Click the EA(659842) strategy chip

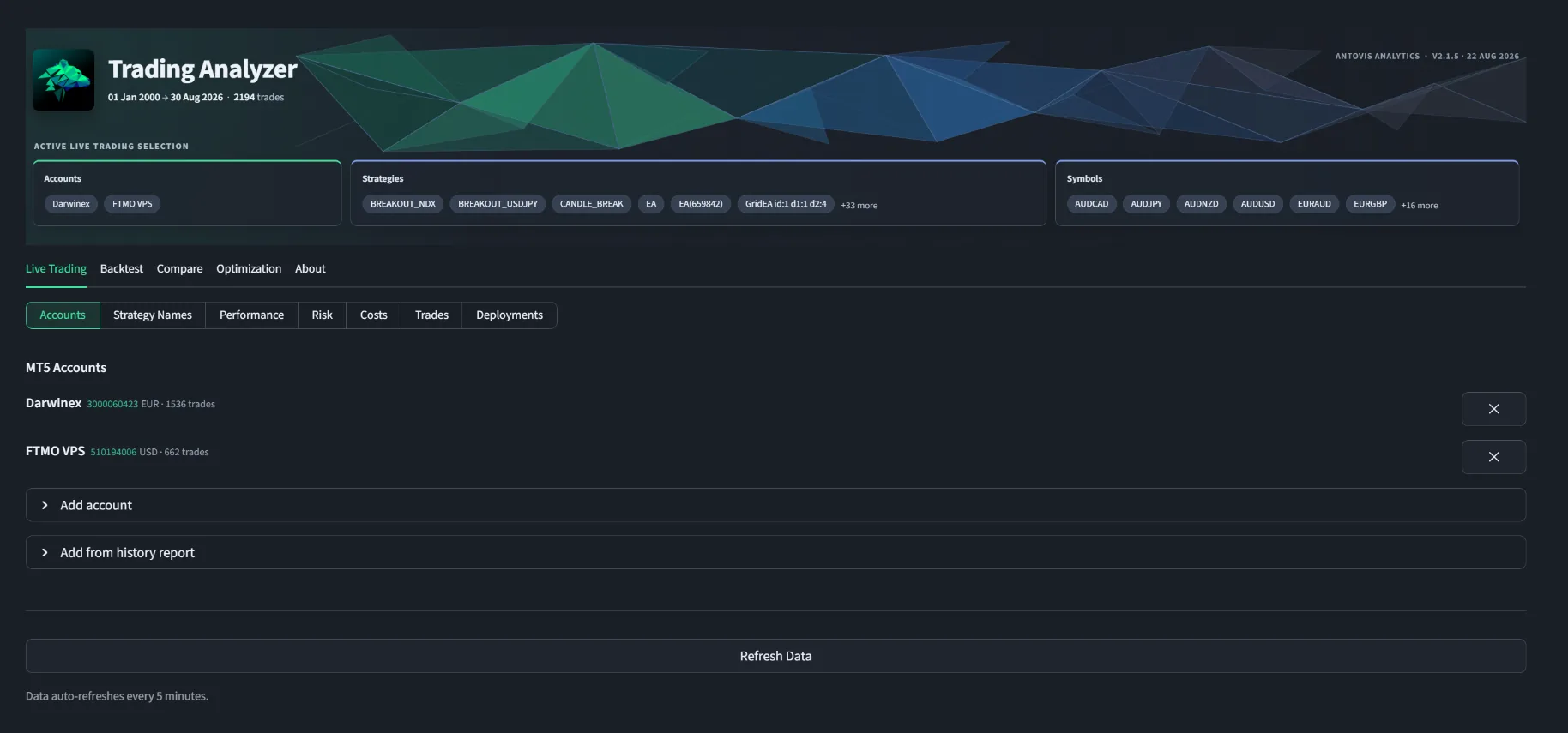701,204
